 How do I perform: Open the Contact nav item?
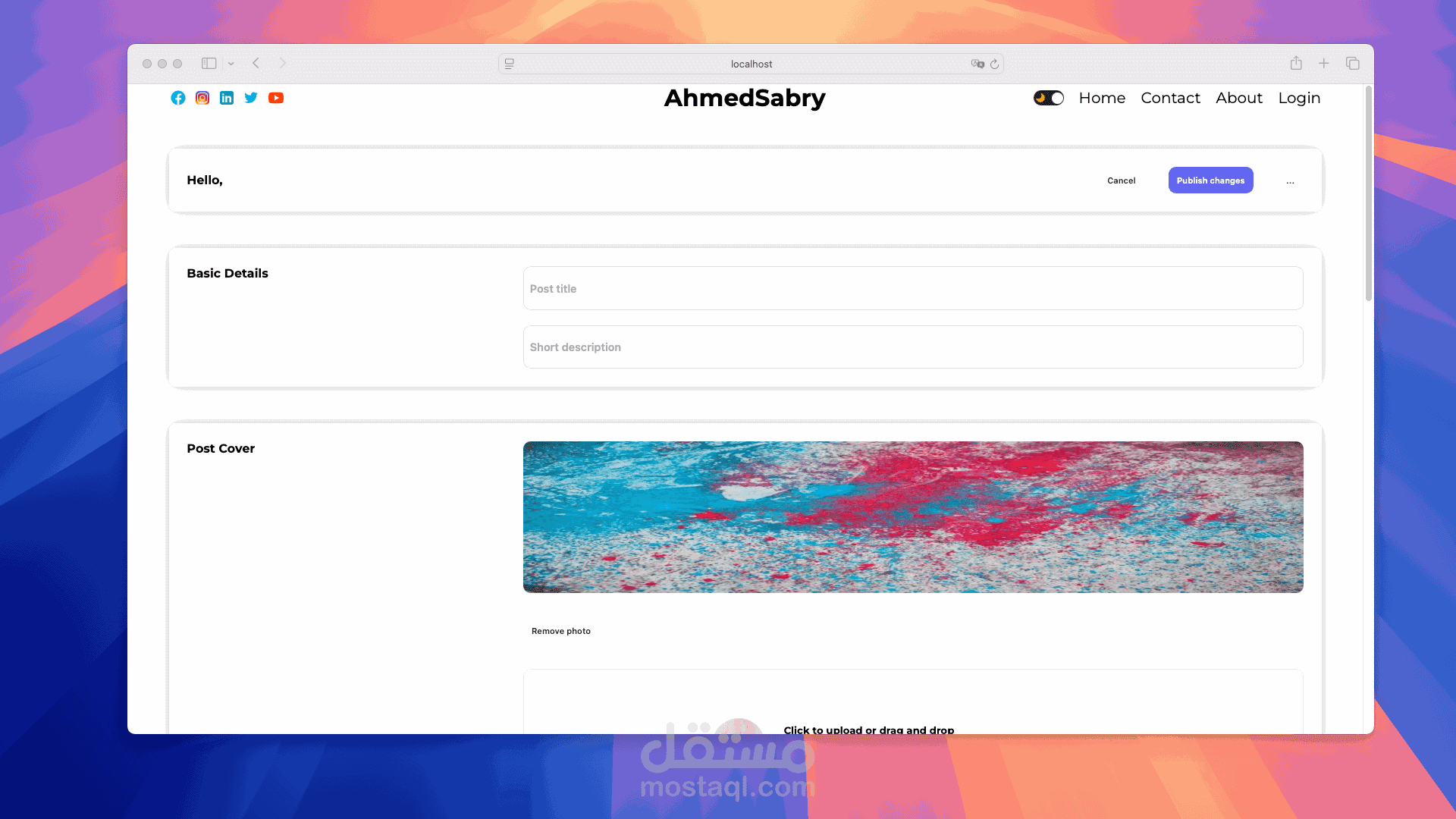coord(1170,98)
